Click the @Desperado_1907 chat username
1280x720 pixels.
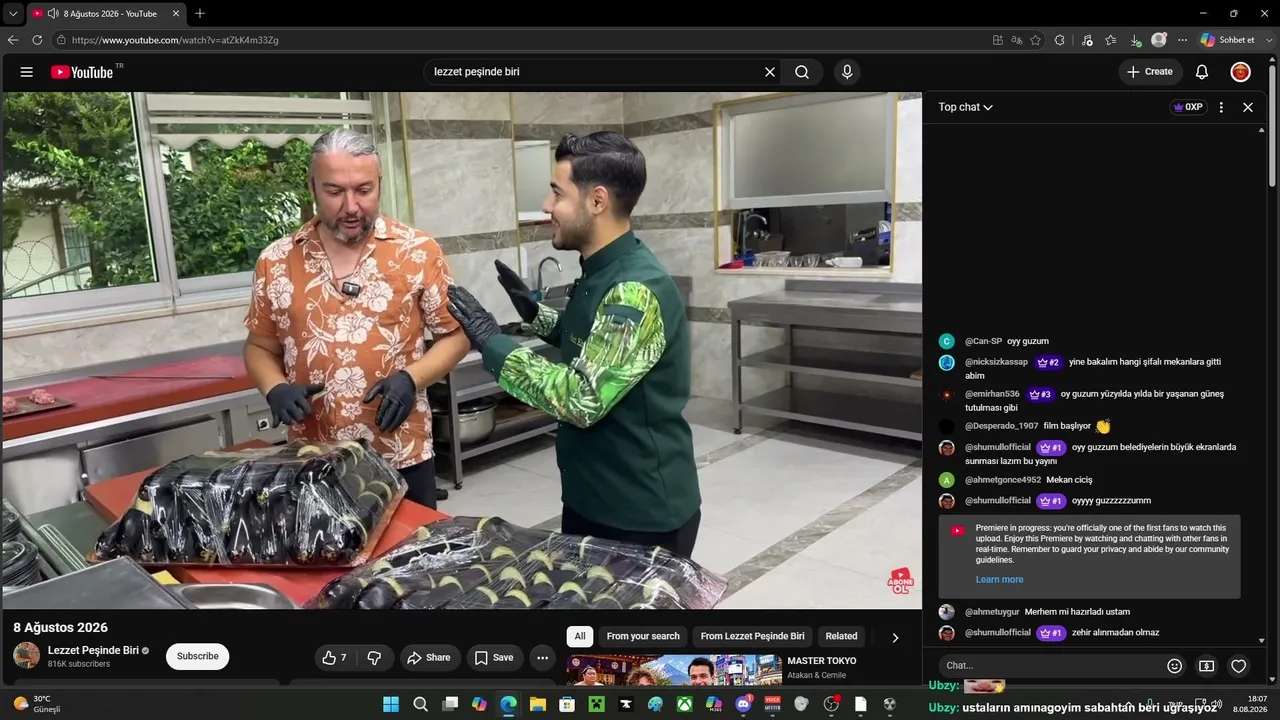(x=1002, y=426)
